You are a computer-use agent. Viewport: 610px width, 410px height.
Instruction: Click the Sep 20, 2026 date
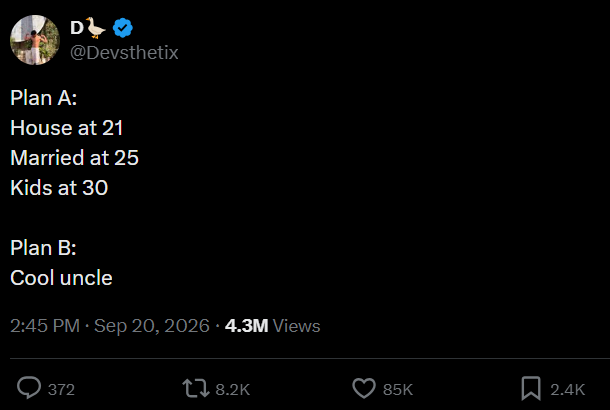coord(152,326)
